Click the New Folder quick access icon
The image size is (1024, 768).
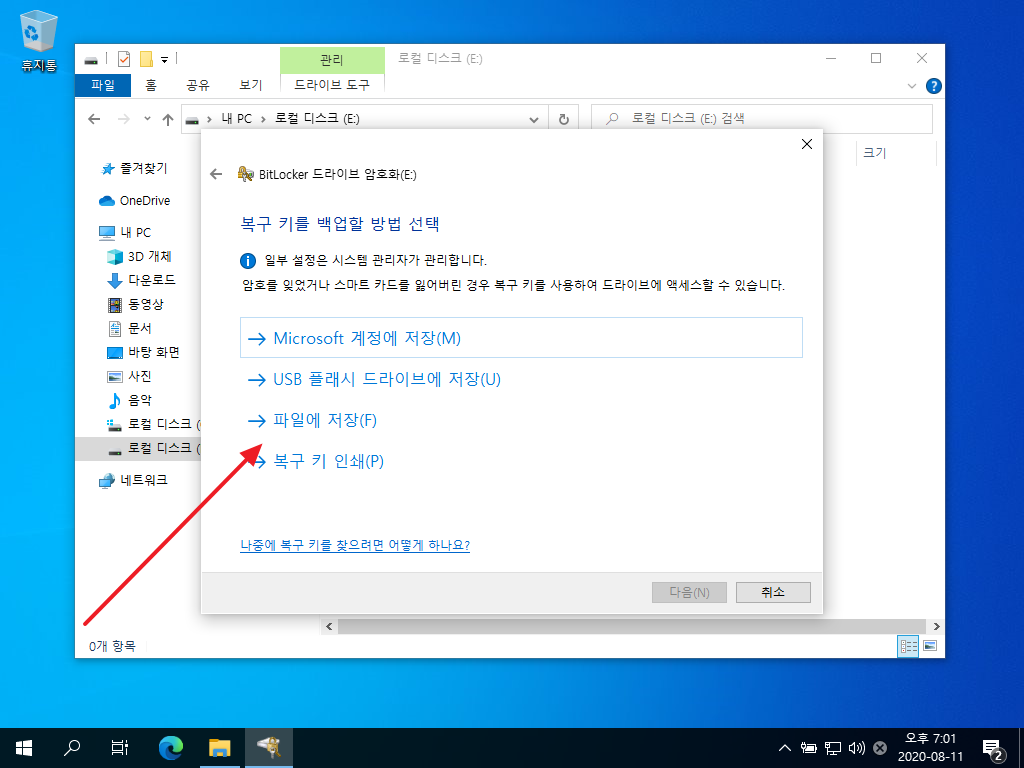point(146,59)
